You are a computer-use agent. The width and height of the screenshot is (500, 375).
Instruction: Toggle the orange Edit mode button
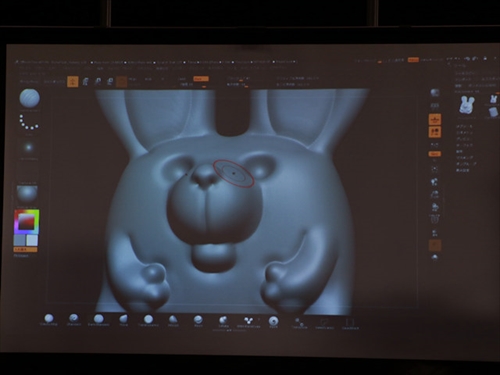73,81
